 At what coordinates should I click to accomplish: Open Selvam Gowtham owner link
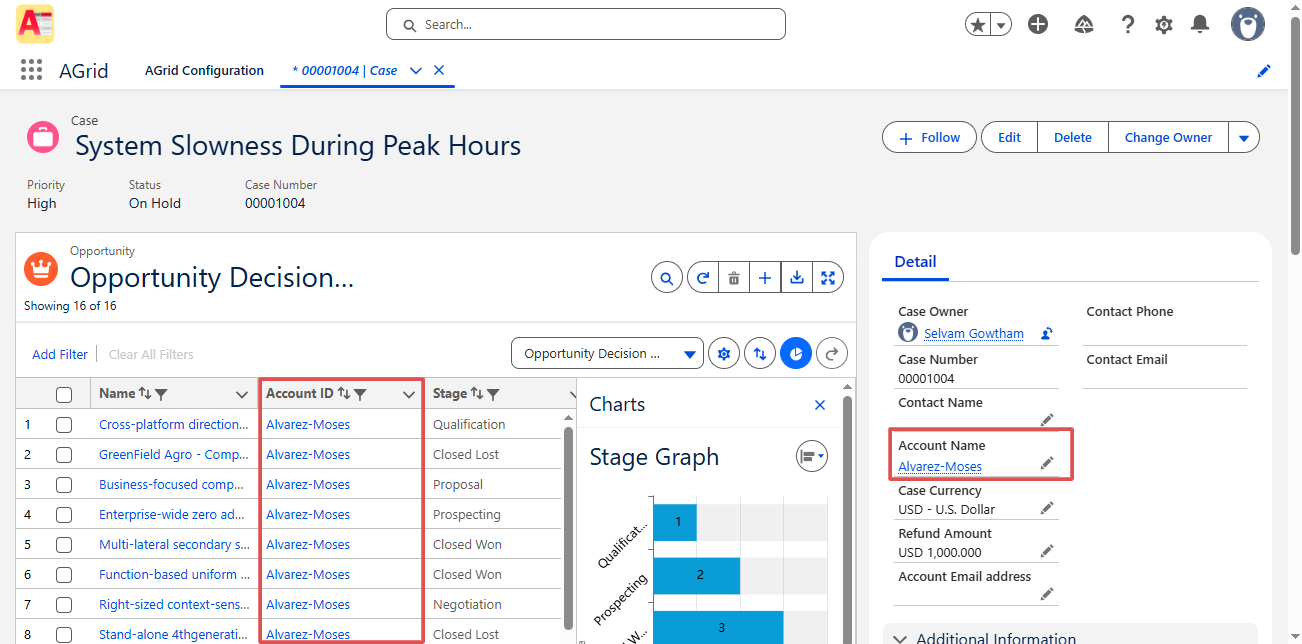(x=974, y=334)
